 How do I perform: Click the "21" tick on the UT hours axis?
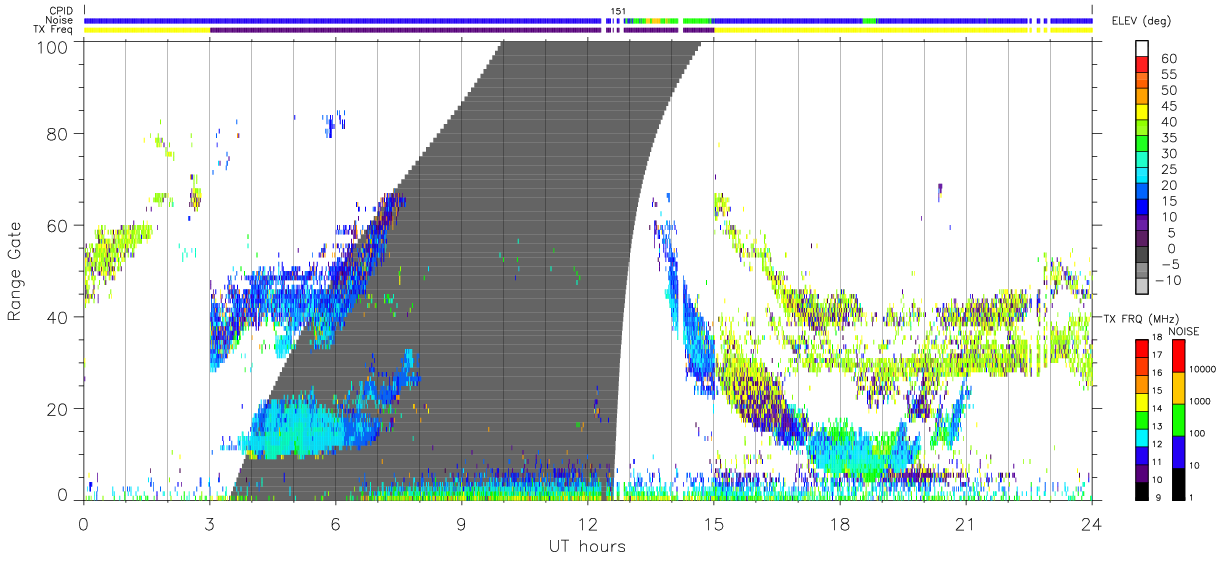click(965, 524)
